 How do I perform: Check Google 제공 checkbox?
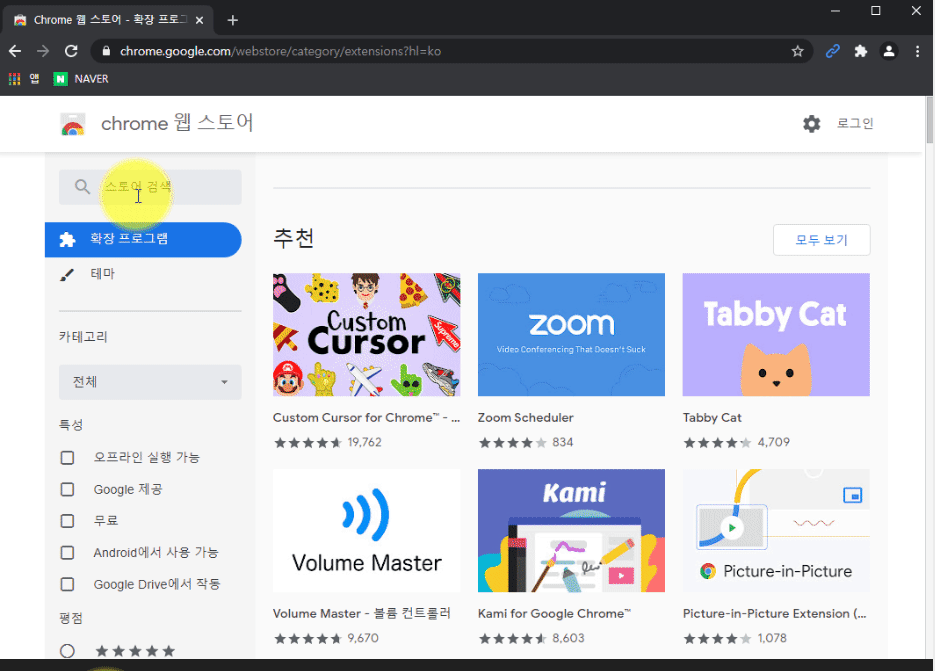[67, 490]
